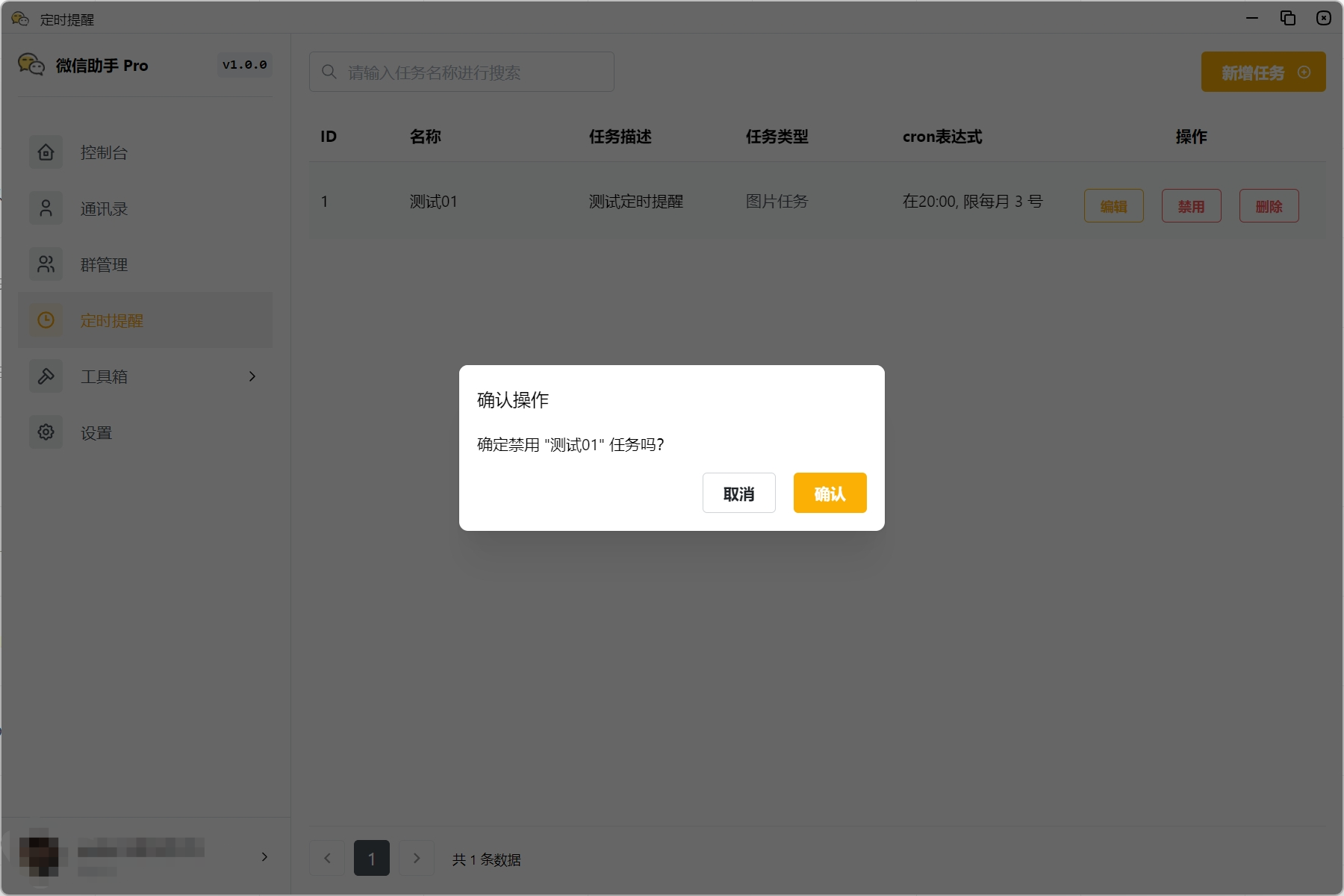Open the 设置 gear icon

46,432
